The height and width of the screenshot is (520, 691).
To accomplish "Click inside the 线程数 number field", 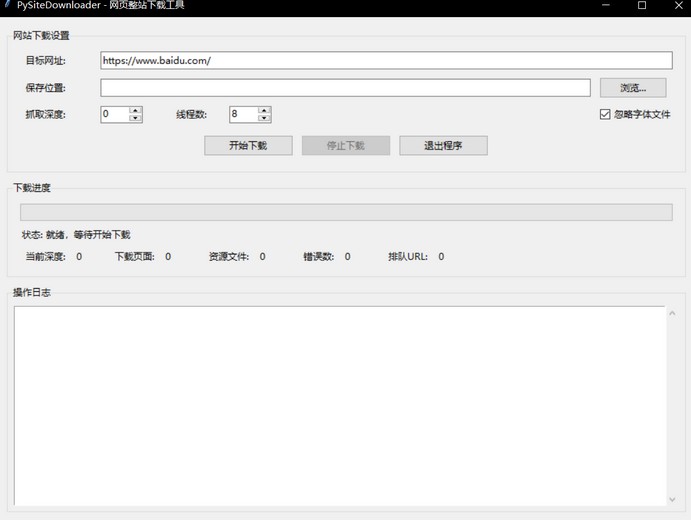I will [242, 114].
